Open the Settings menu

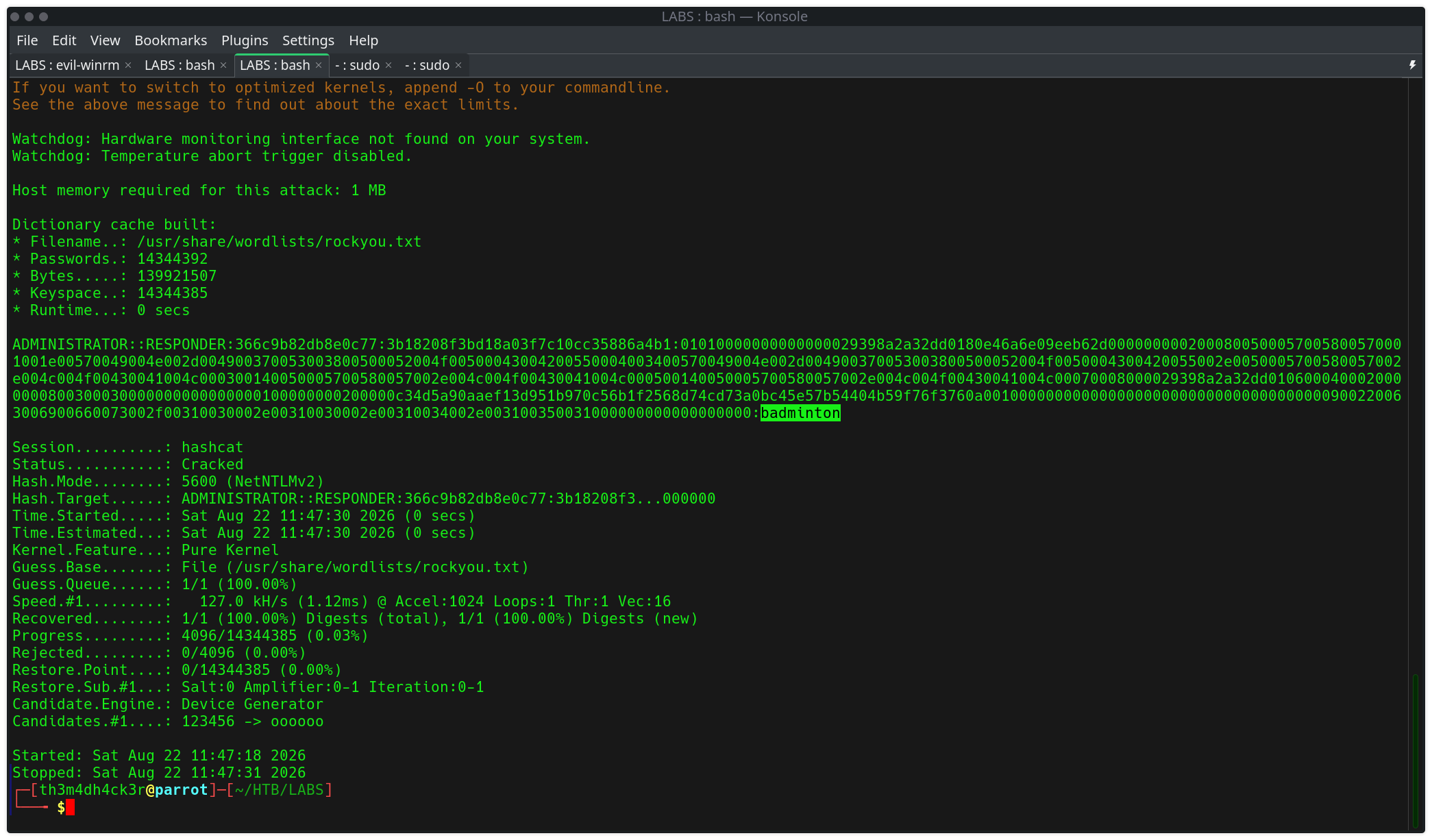(308, 40)
